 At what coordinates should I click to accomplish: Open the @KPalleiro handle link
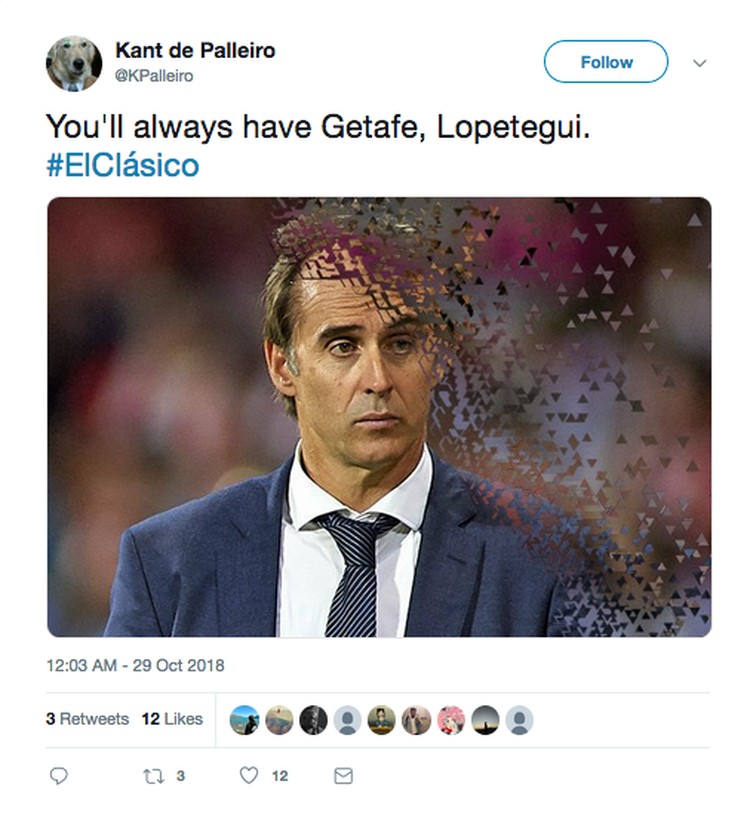point(154,76)
